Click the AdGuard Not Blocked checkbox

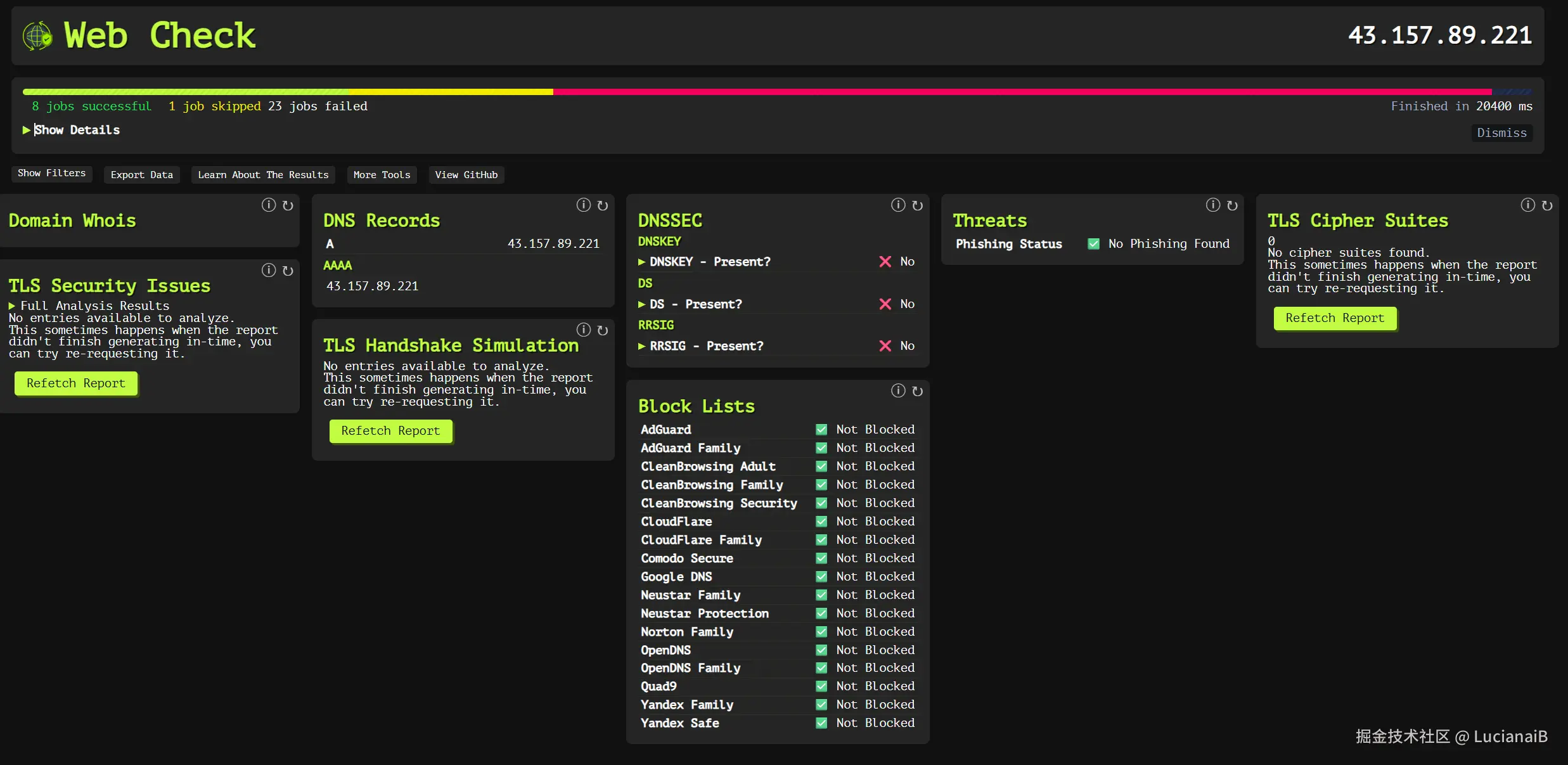pos(821,430)
